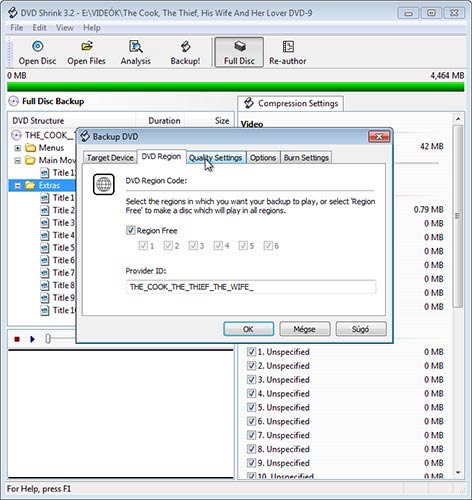Click the Compression Settings tab icon
This screenshot has width=472, height=500.
click(x=249, y=103)
